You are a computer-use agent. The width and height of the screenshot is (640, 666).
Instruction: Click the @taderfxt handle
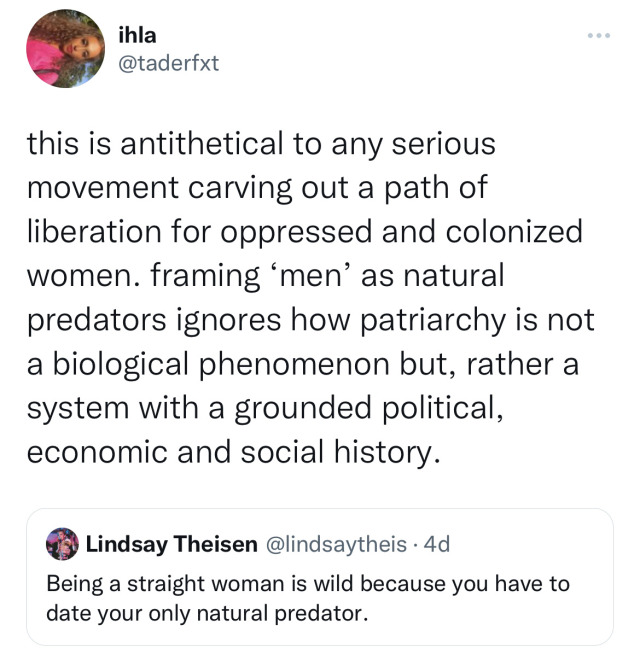click(168, 63)
